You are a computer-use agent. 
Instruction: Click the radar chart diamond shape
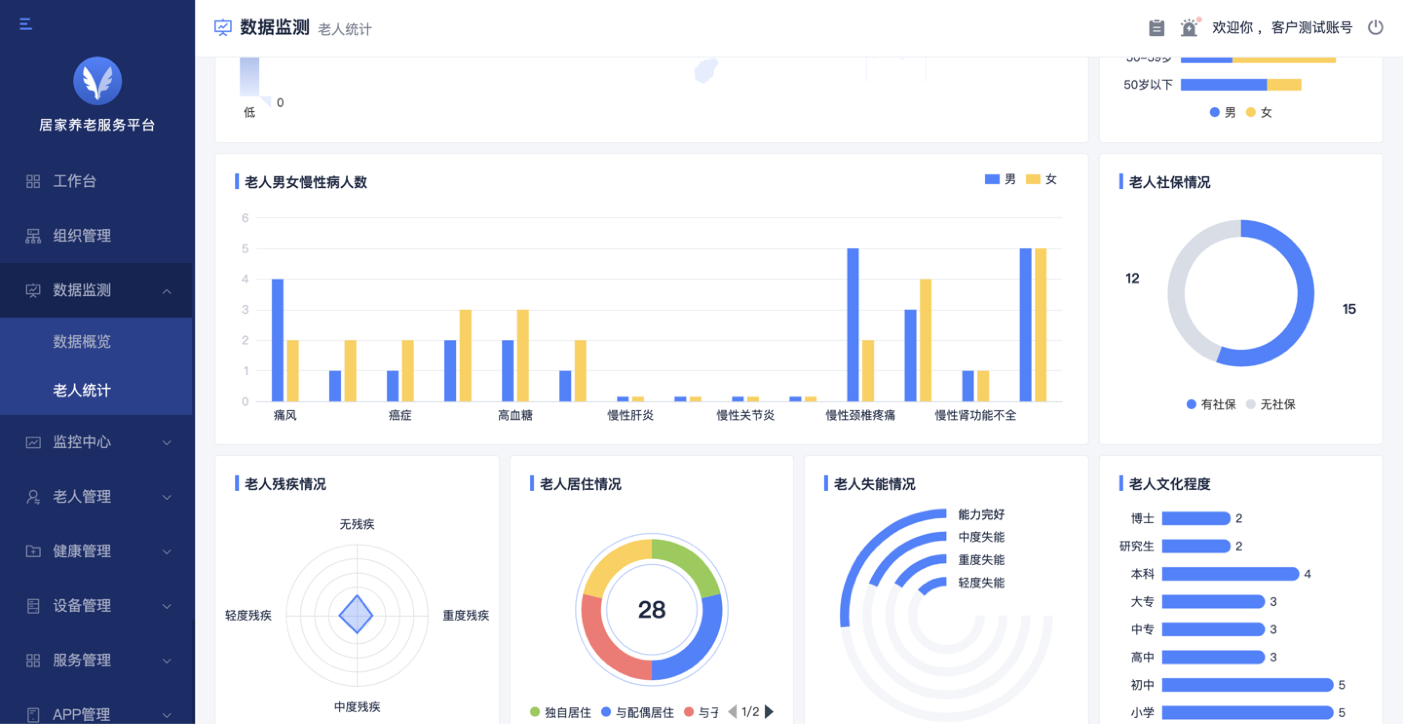click(356, 615)
